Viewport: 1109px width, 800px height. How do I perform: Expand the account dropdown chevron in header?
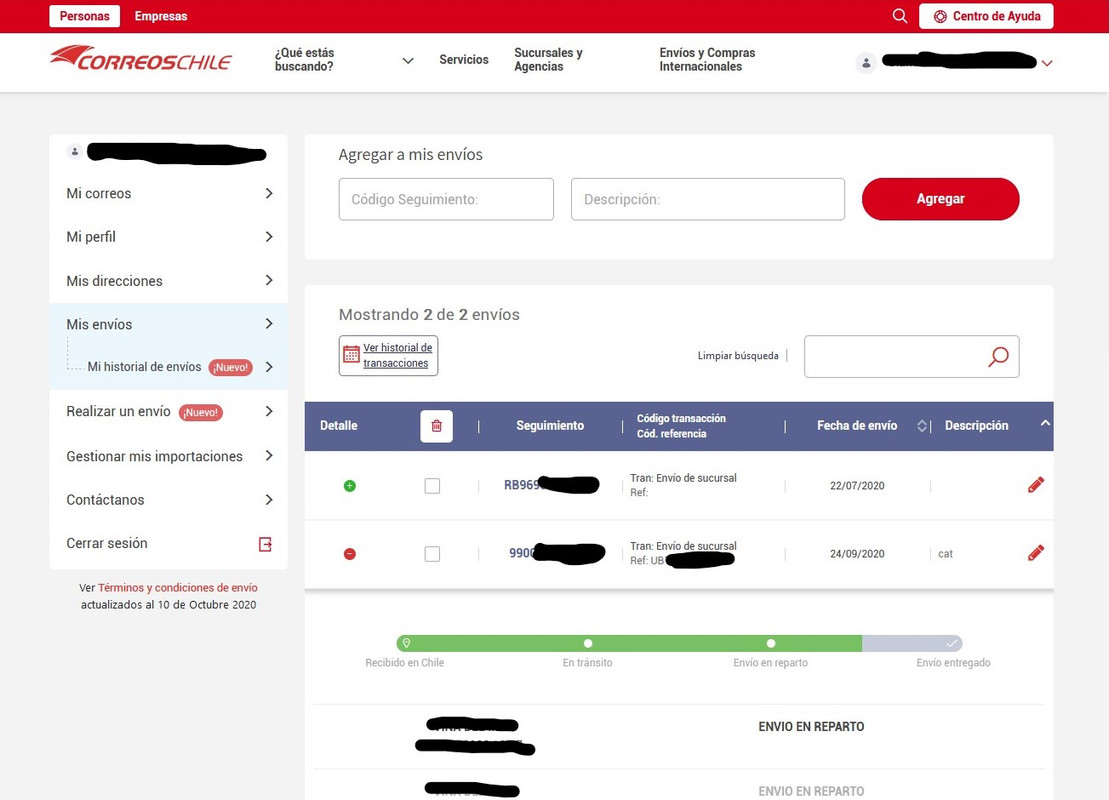pyautogui.click(x=1047, y=63)
